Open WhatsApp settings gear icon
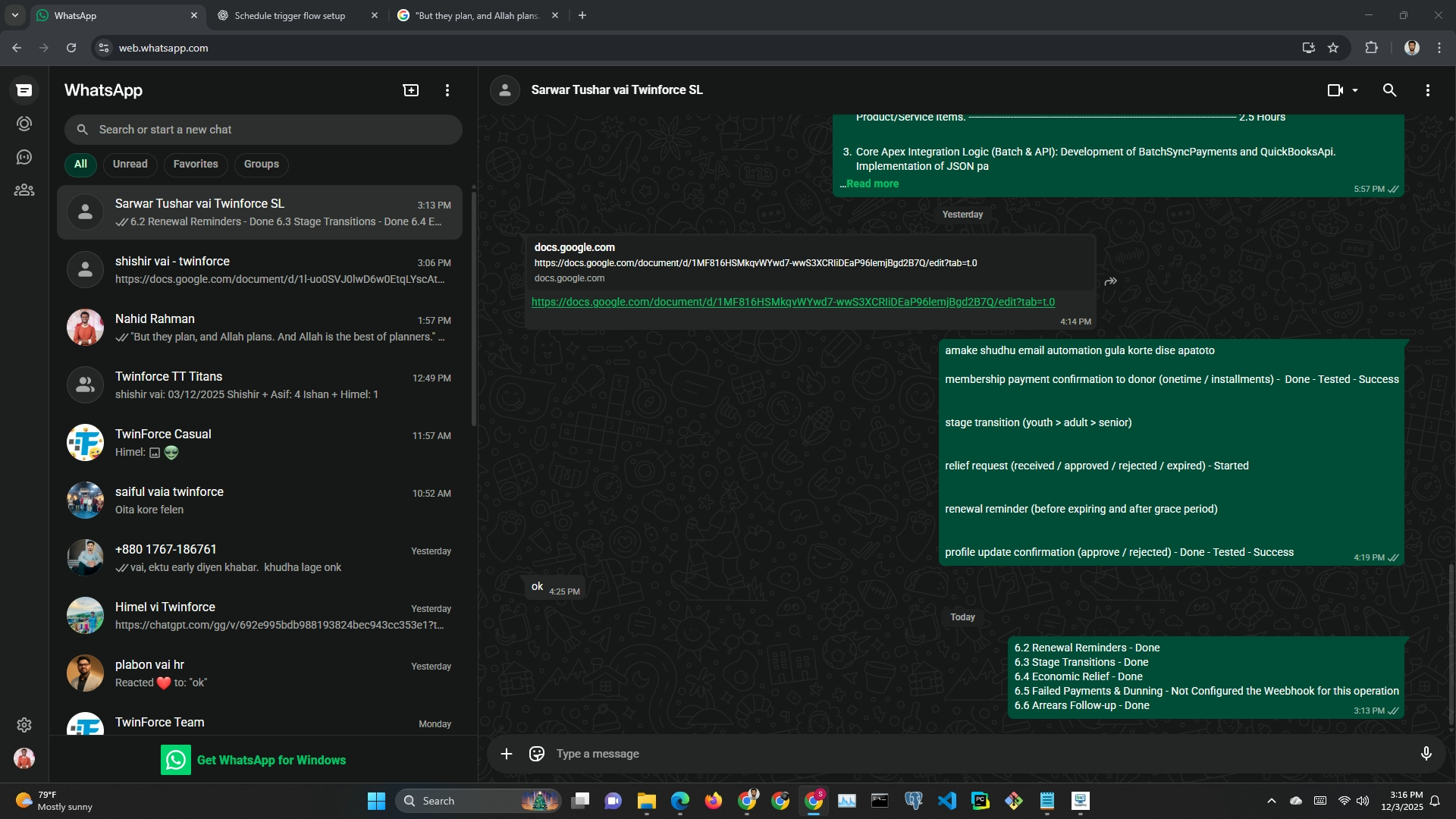The width and height of the screenshot is (1456, 819). coord(24,725)
